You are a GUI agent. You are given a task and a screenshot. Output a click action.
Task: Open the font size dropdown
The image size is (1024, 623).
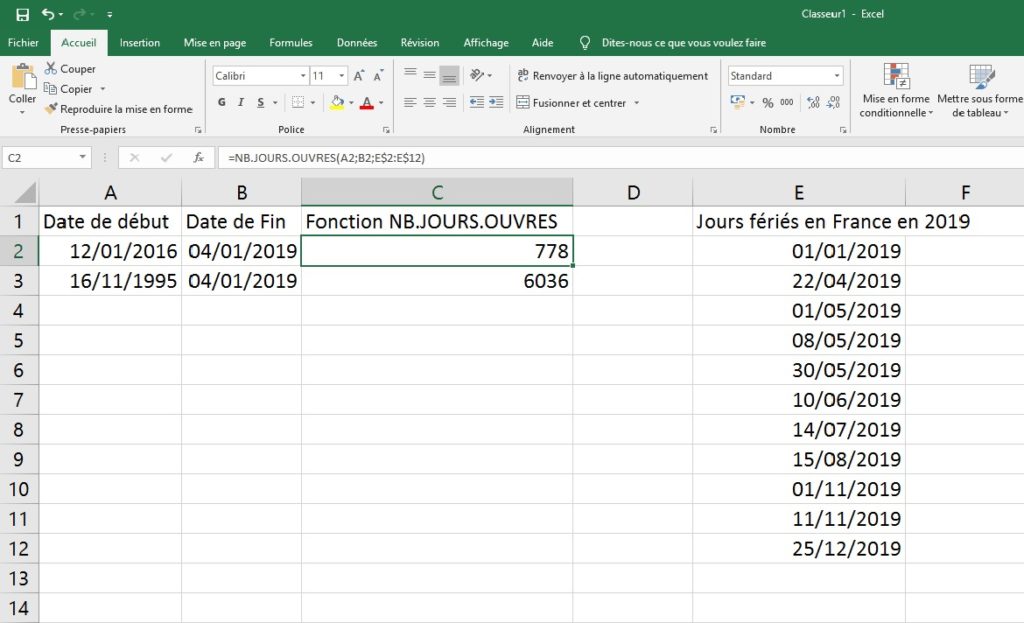(x=339, y=75)
